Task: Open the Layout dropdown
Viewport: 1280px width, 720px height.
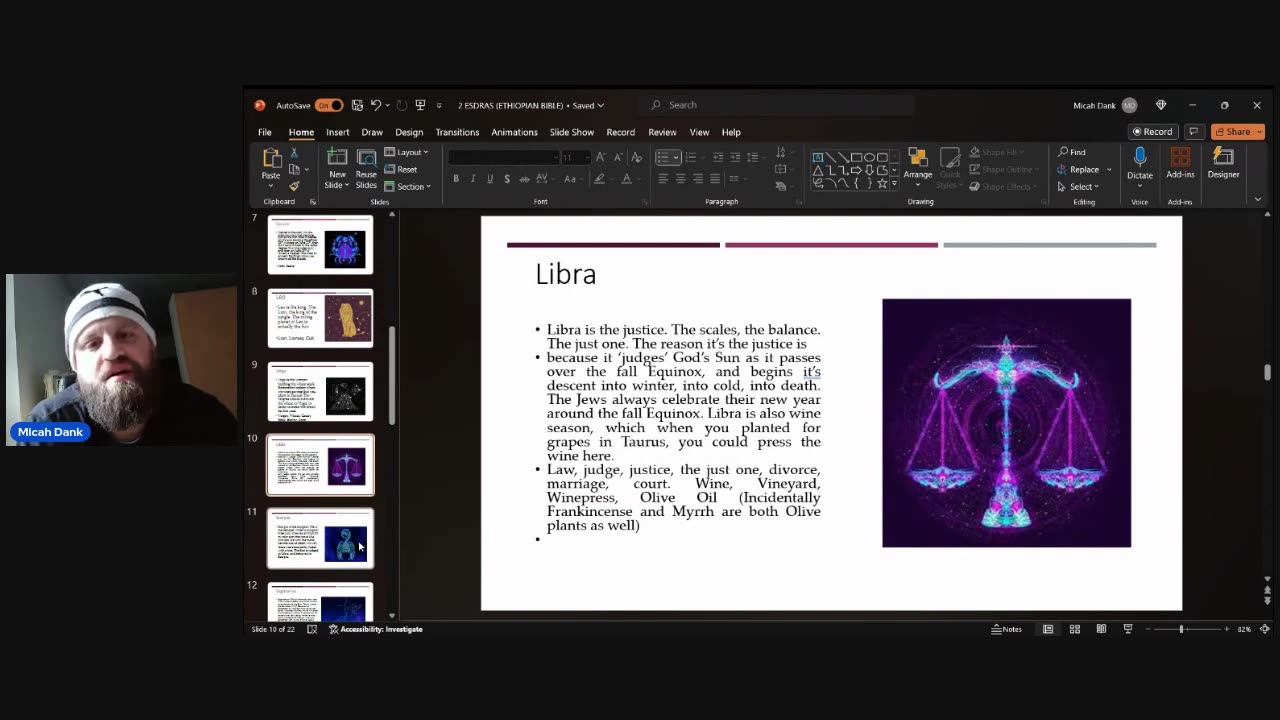Action: [406, 152]
